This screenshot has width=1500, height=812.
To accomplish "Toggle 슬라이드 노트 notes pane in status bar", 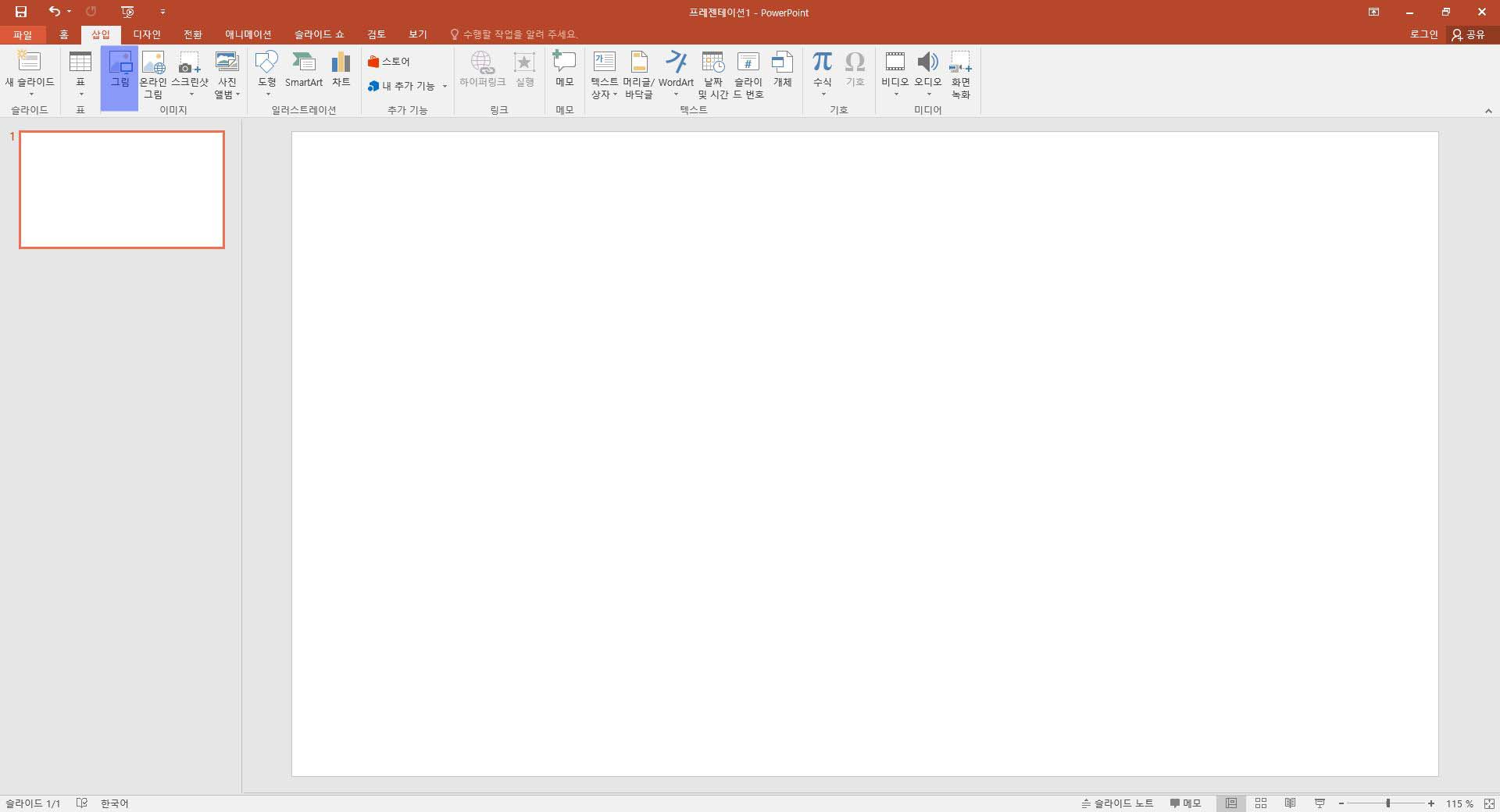I will click(1117, 803).
